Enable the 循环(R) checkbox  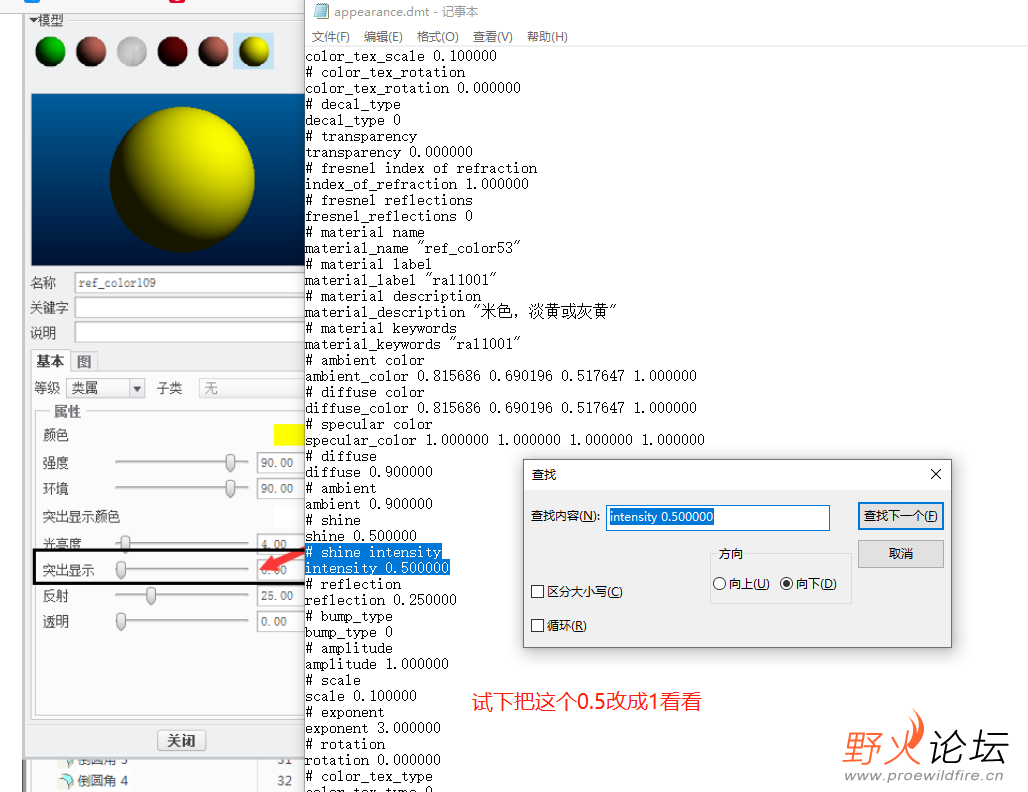pos(538,625)
